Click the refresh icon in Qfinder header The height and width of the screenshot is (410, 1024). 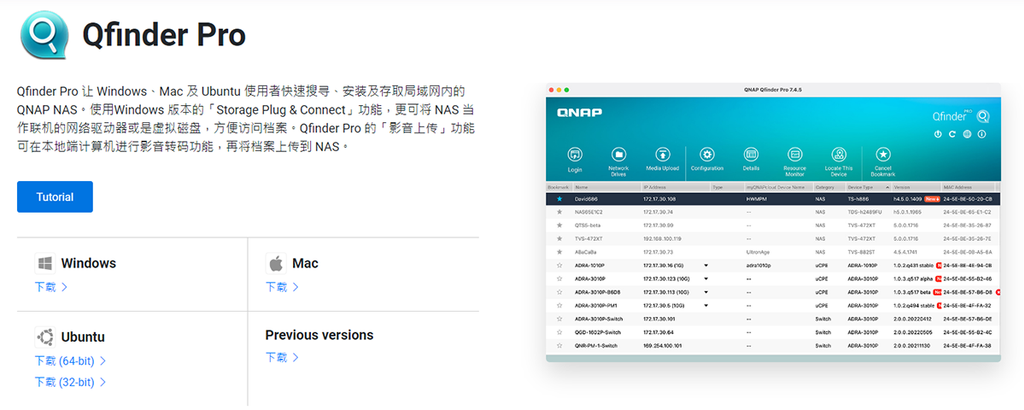point(952,134)
